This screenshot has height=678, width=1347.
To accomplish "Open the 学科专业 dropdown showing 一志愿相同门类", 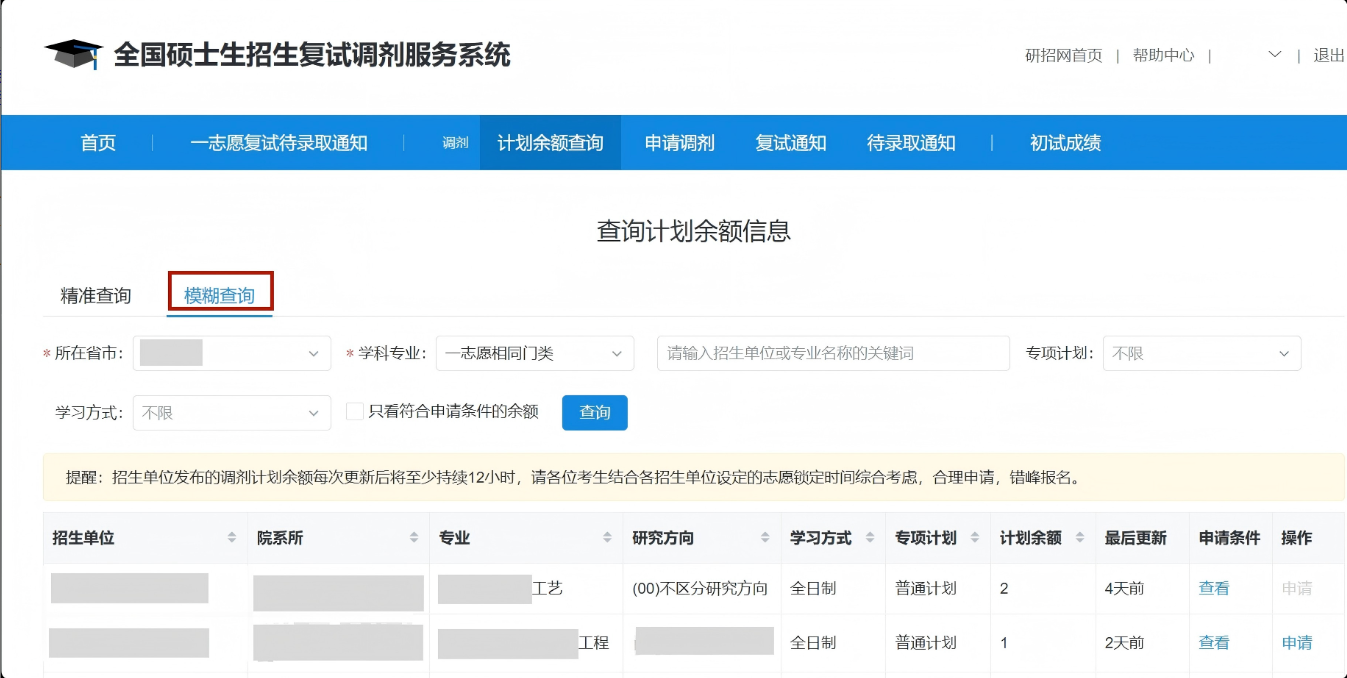I will (535, 353).
